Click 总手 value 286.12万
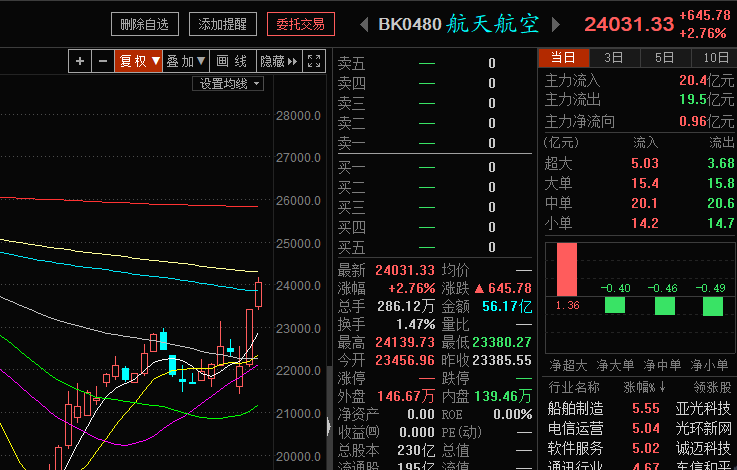 tap(406, 306)
